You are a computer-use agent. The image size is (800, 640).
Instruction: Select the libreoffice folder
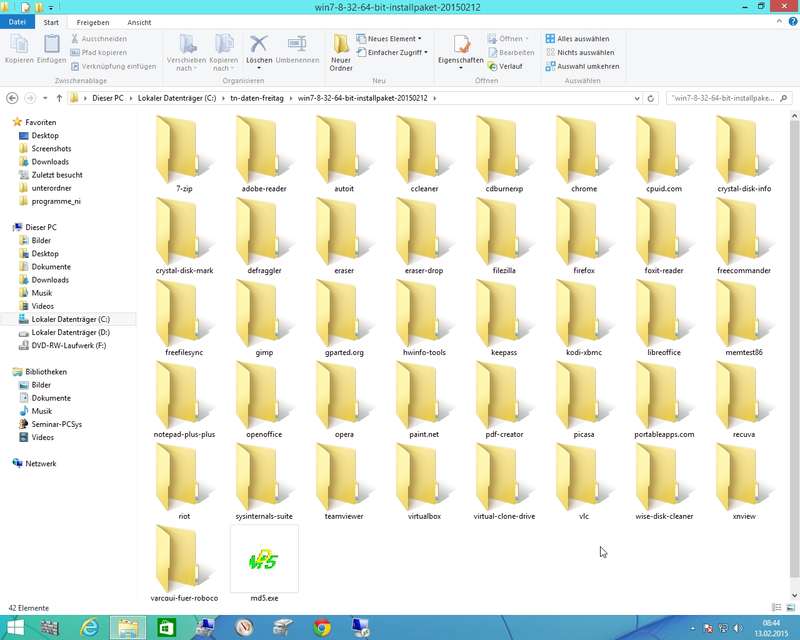(x=664, y=318)
